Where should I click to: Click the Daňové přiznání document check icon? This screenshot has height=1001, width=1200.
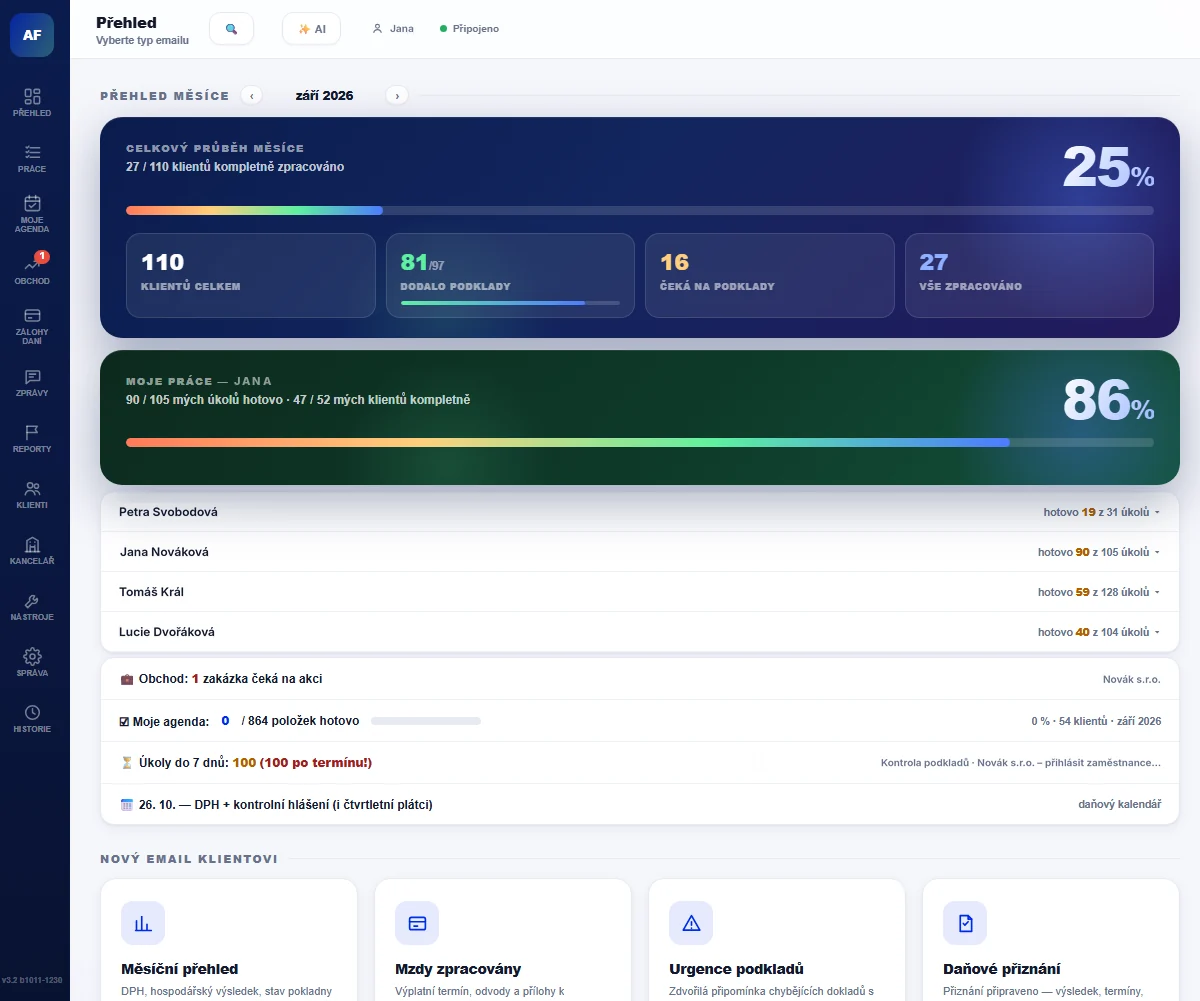tap(965, 923)
